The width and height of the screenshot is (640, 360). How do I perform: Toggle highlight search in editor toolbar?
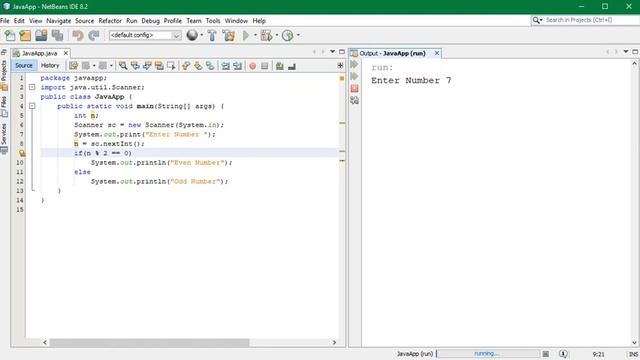159,66
